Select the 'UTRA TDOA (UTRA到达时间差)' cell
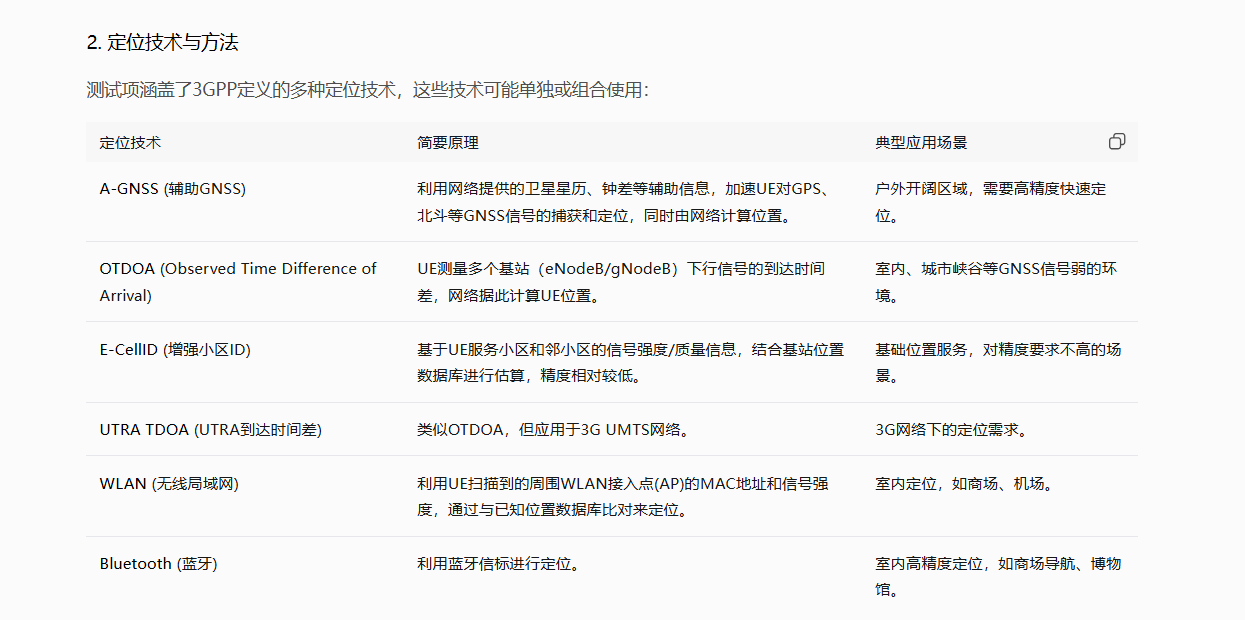The height and width of the screenshot is (620, 1245). [210, 430]
